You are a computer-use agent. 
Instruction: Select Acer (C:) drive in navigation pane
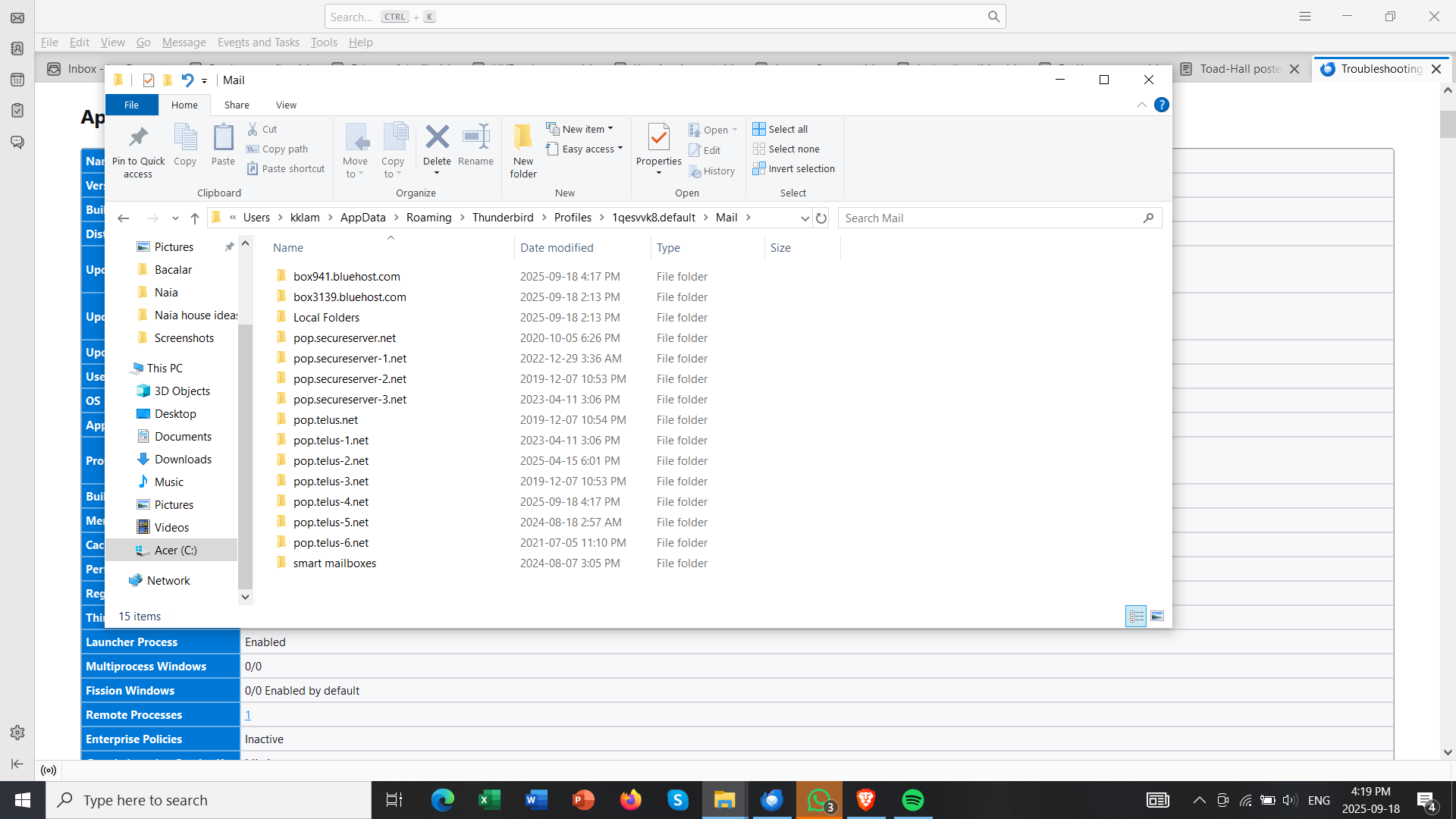coord(175,551)
